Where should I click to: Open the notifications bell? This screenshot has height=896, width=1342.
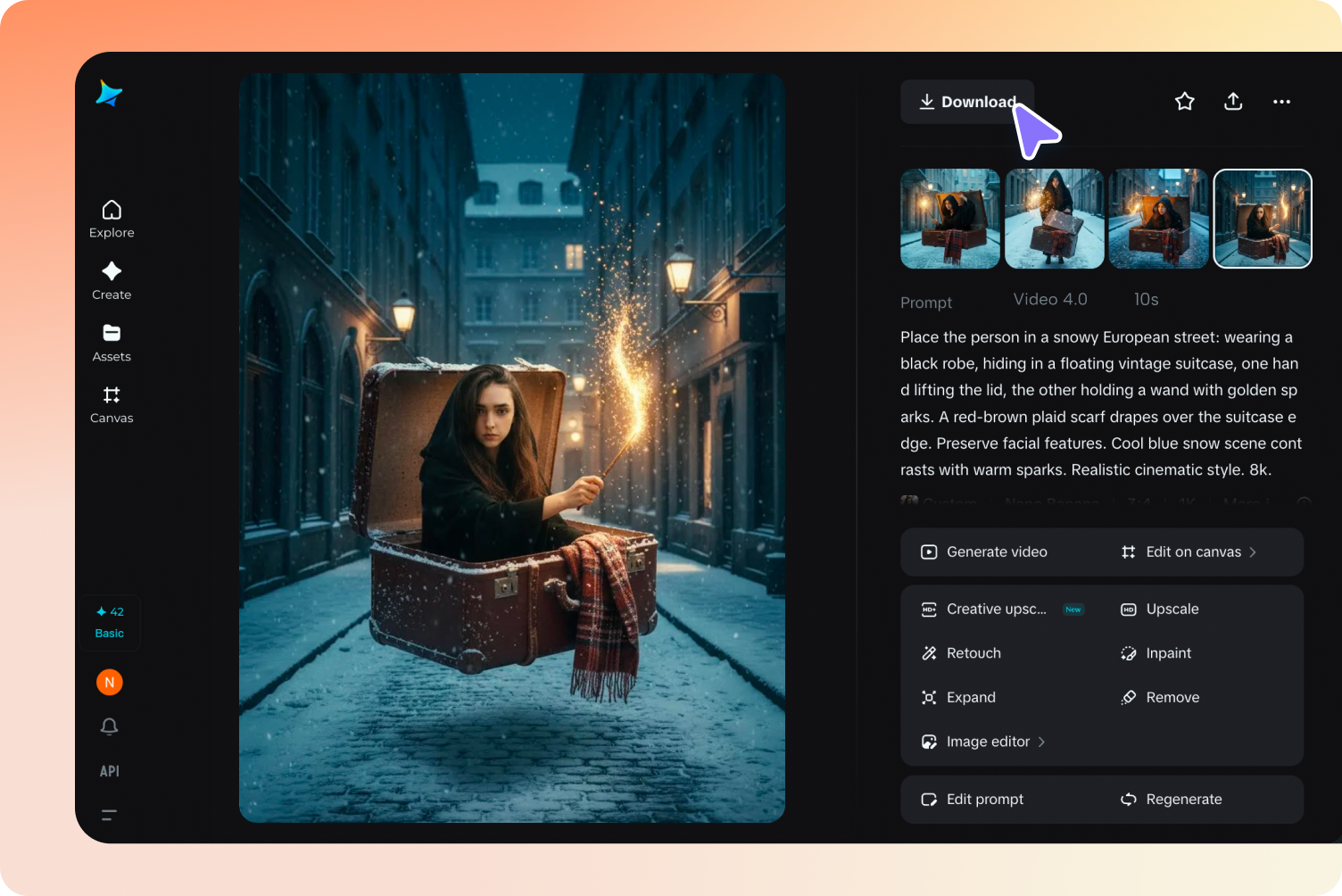[x=109, y=726]
